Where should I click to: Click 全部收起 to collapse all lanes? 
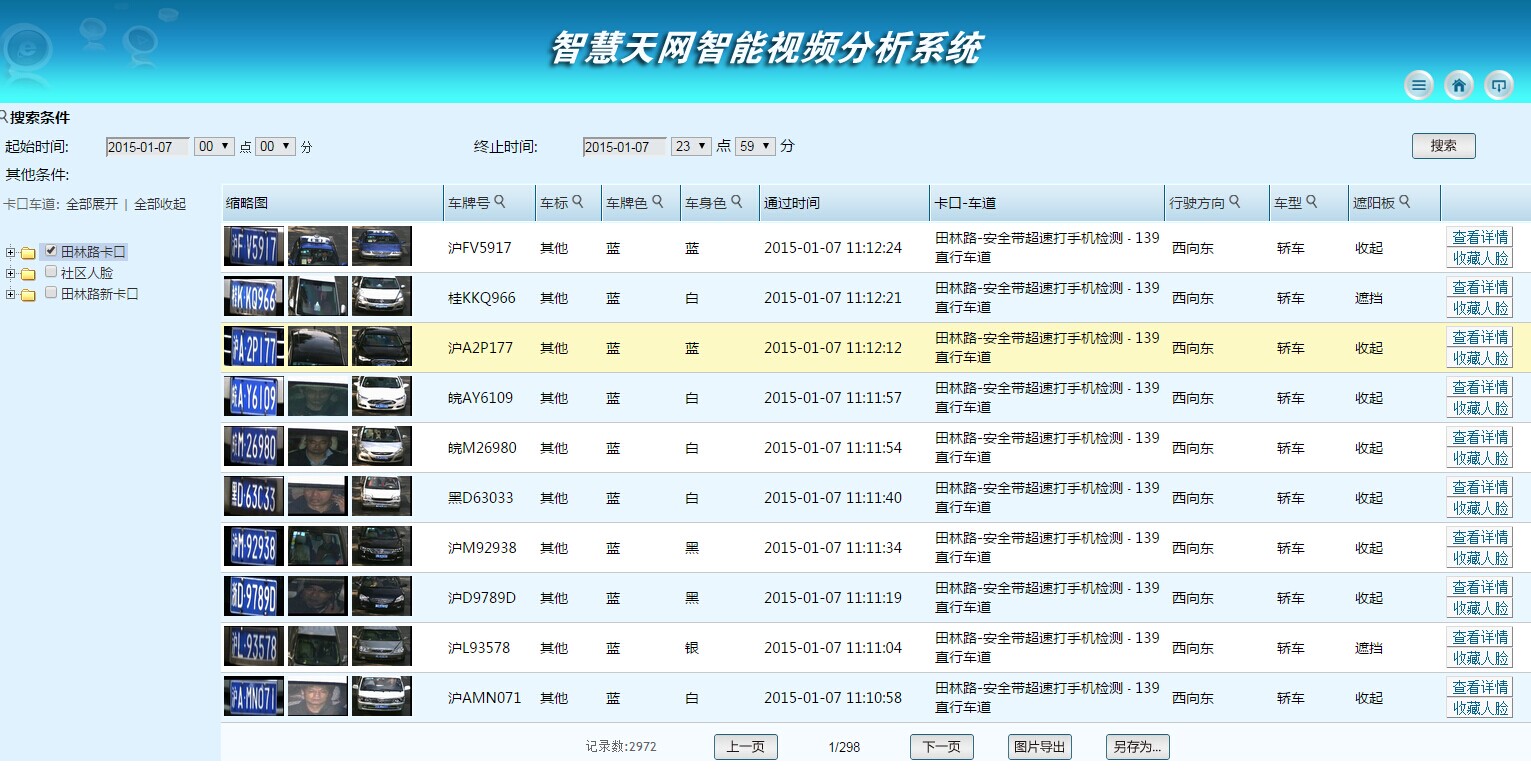160,204
